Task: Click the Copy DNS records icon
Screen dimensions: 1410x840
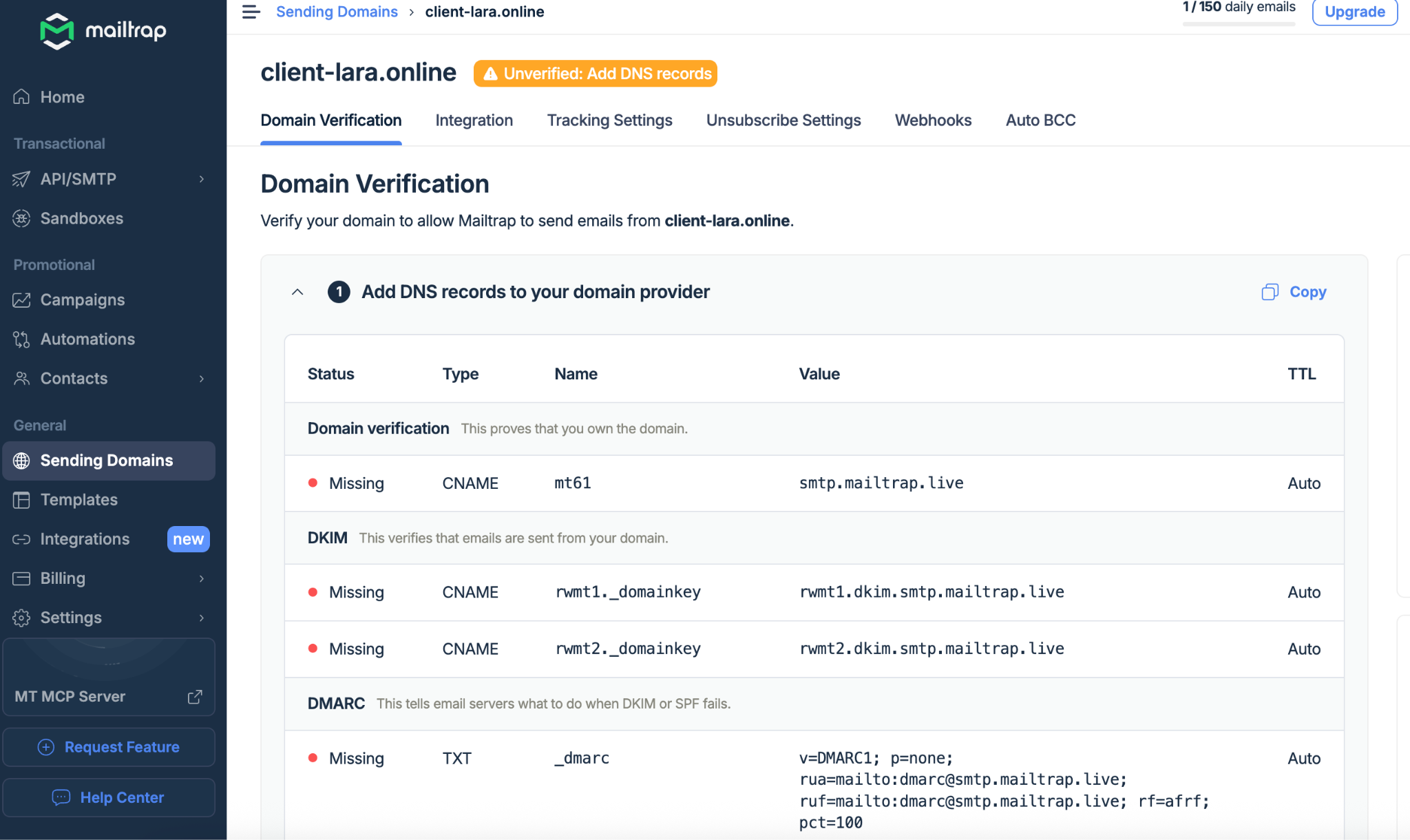Action: (1270, 292)
